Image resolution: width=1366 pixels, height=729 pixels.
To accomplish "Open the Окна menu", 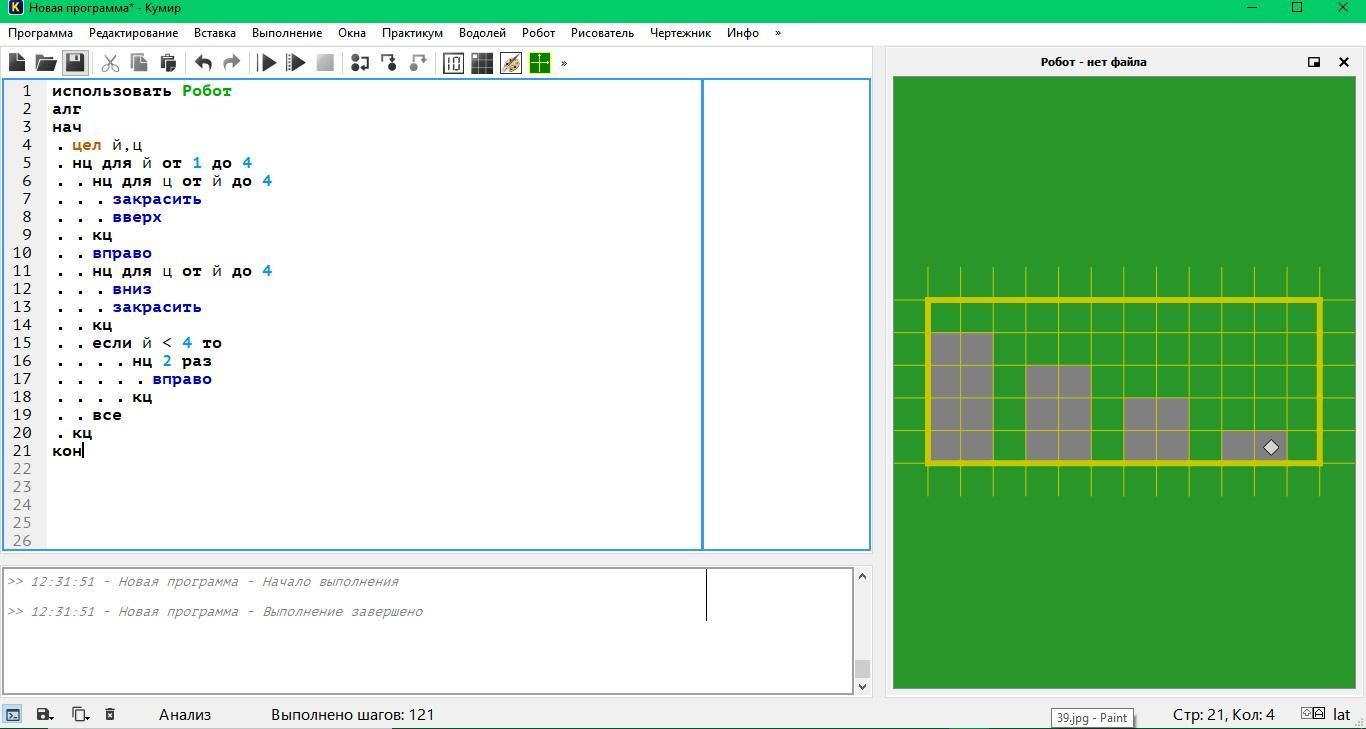I will pos(352,33).
